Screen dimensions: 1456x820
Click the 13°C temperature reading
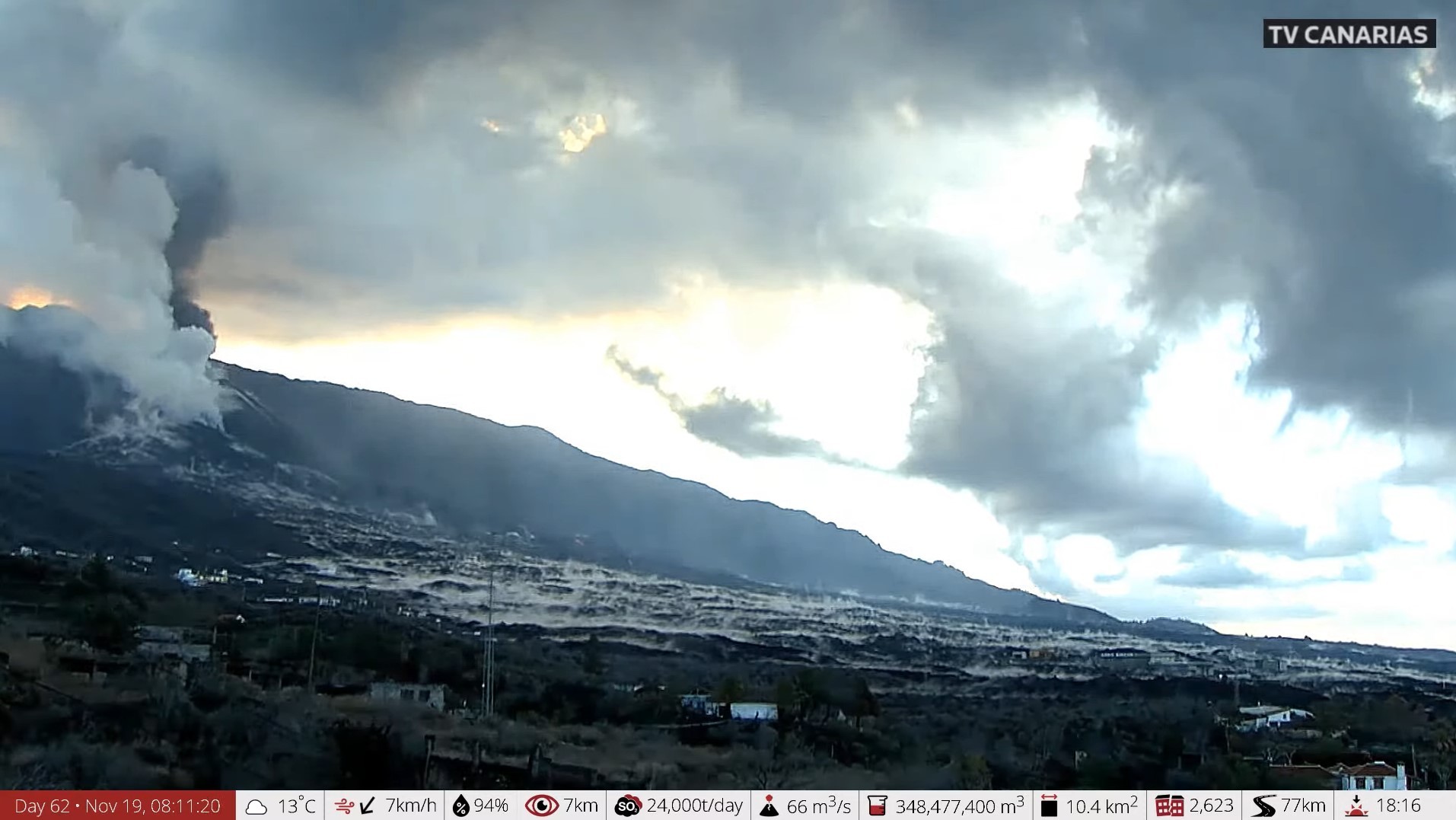pyautogui.click(x=296, y=806)
